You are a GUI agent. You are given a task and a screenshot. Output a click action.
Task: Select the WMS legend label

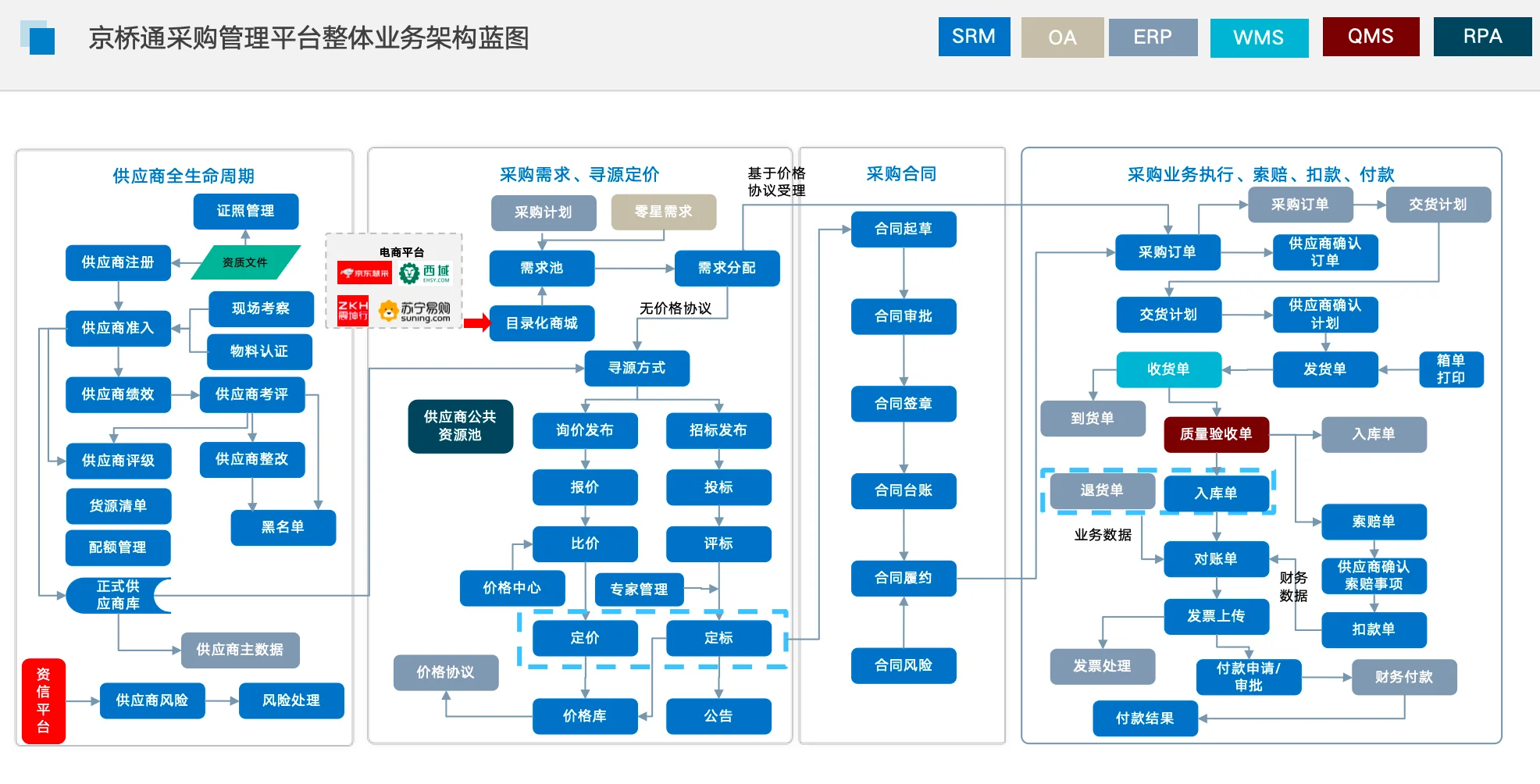(1259, 36)
